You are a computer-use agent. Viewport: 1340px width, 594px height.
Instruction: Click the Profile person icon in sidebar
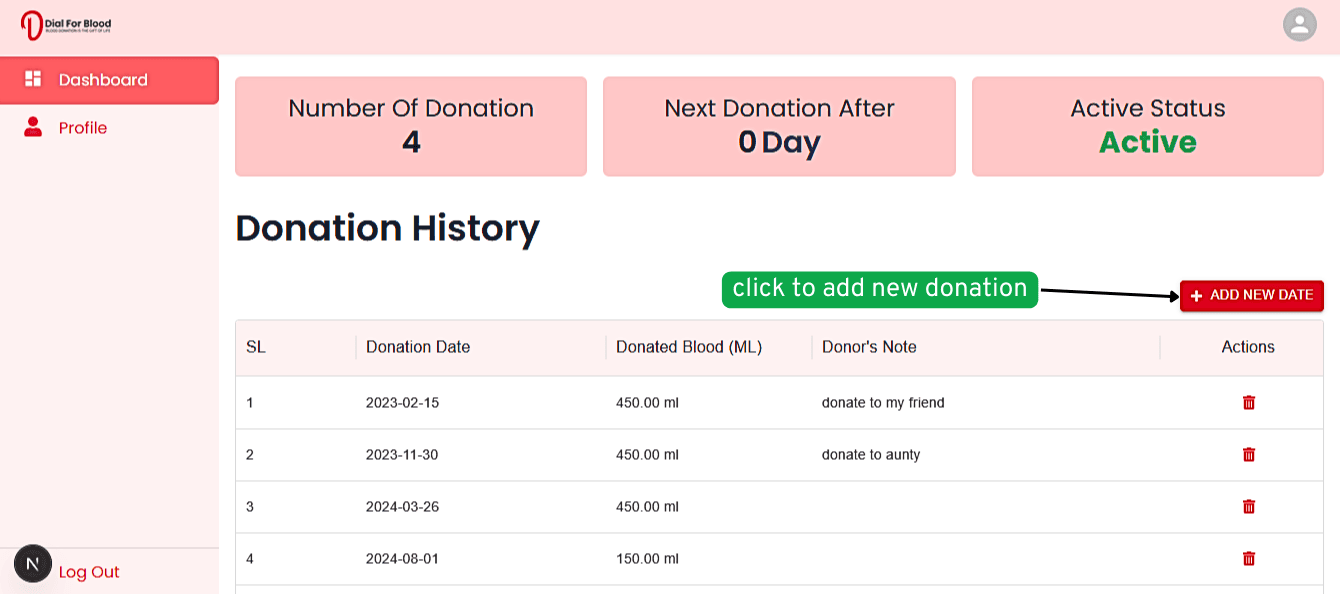33,127
